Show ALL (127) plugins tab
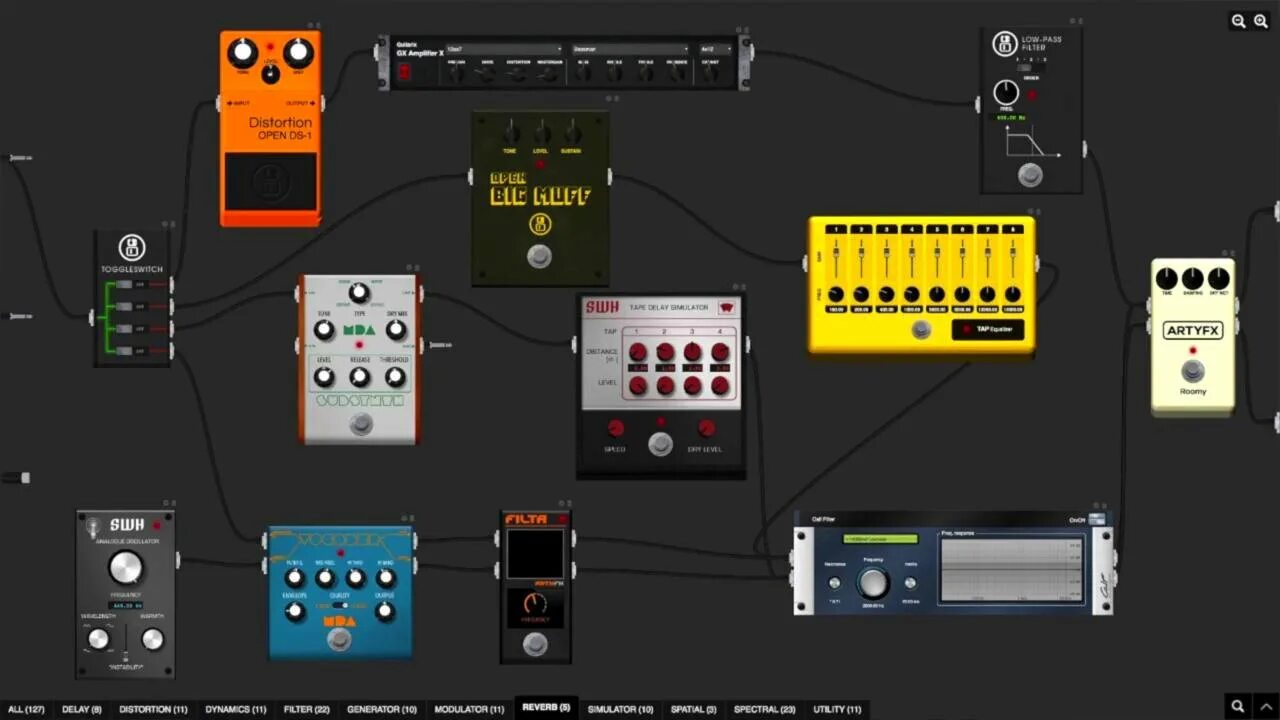The height and width of the screenshot is (720, 1280). pyautogui.click(x=26, y=709)
